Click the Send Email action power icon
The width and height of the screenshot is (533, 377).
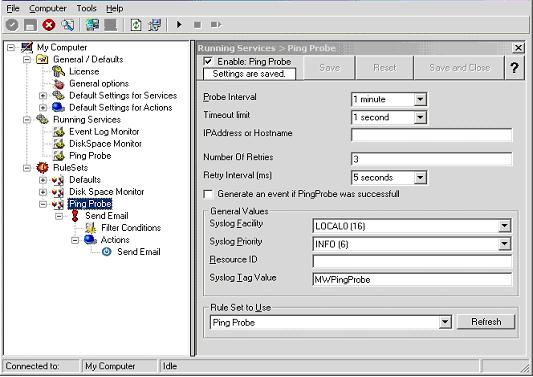pyautogui.click(x=107, y=252)
